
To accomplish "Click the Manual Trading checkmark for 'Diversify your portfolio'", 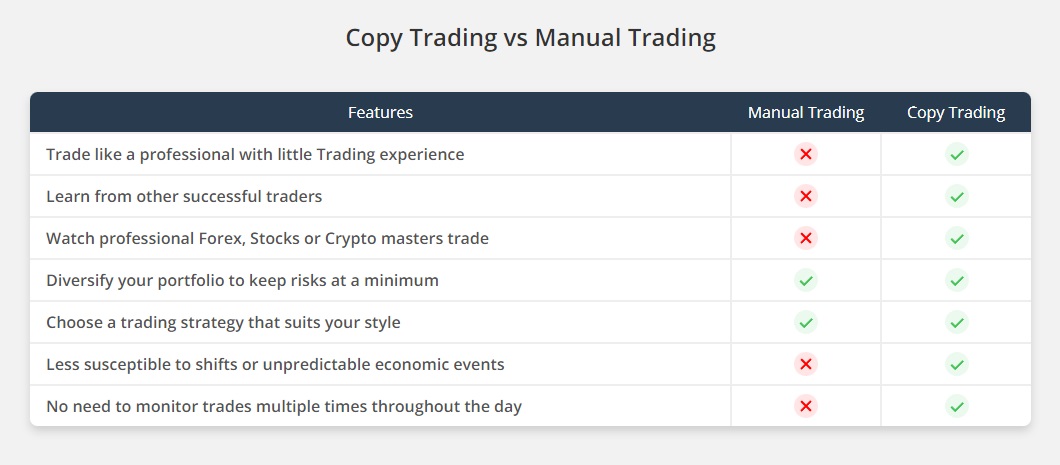I will pyautogui.click(x=805, y=280).
